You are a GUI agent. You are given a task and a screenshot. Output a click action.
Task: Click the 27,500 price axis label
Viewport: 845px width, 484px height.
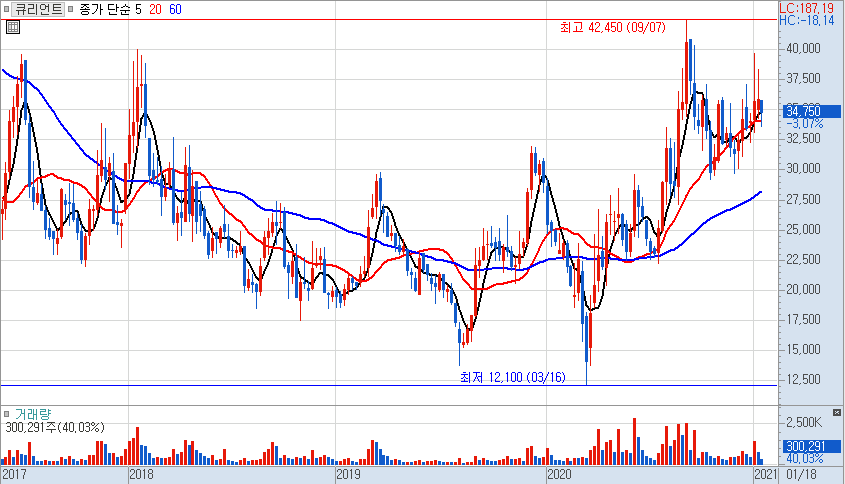click(804, 199)
